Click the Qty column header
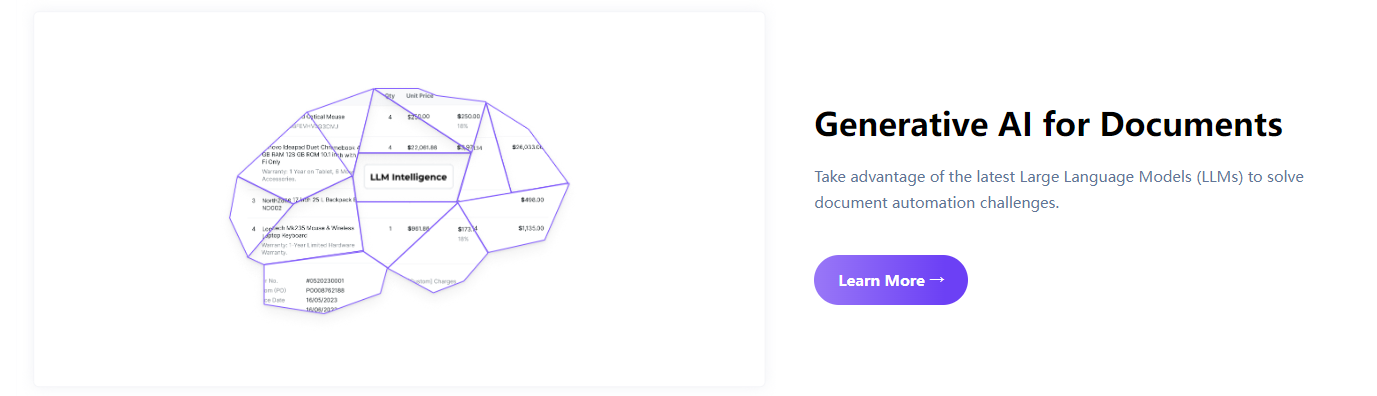The height and width of the screenshot is (396, 1377). [x=390, y=96]
